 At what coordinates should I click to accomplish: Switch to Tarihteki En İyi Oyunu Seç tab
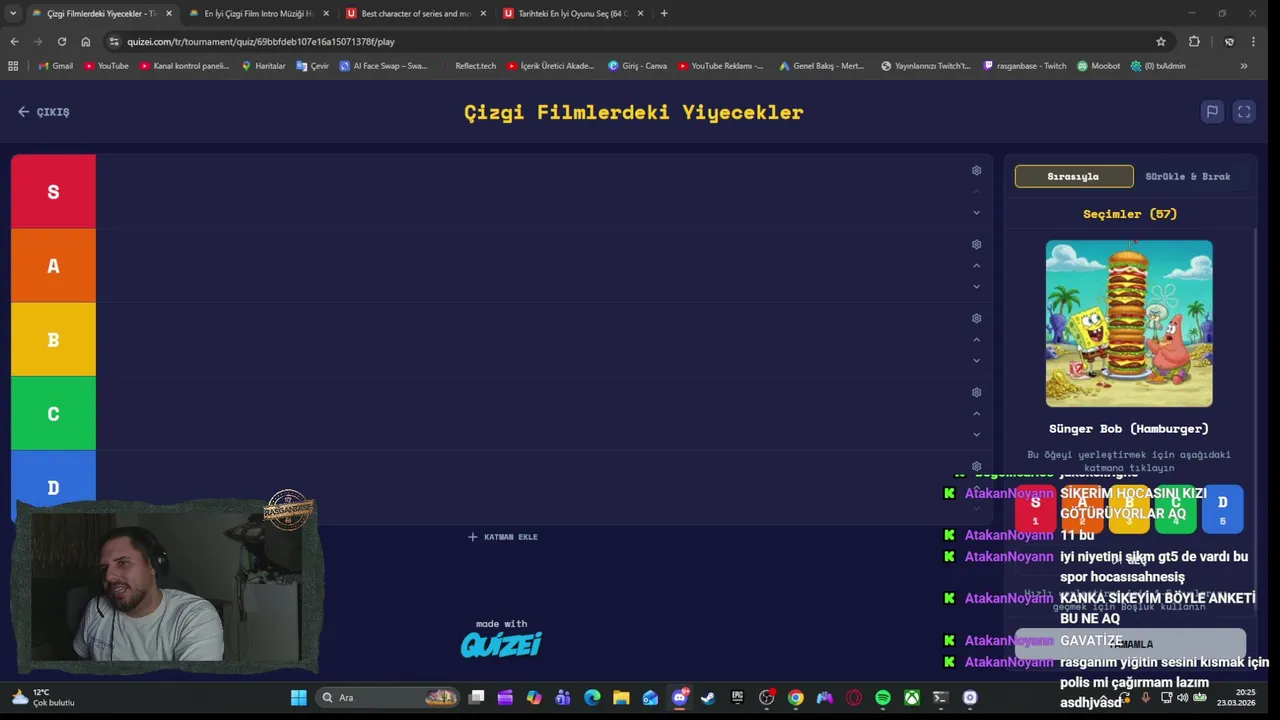[574, 13]
